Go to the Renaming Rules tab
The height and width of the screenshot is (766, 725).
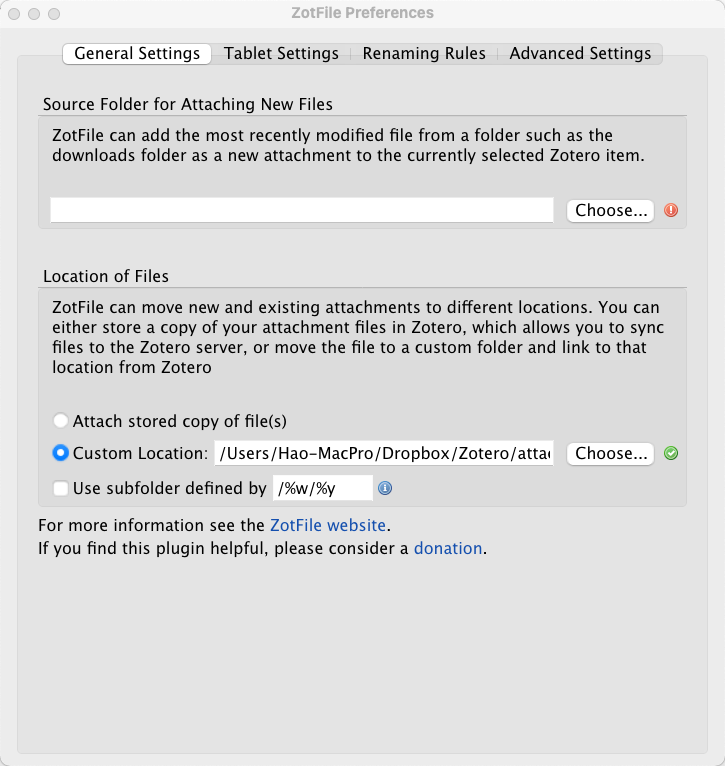coord(424,54)
